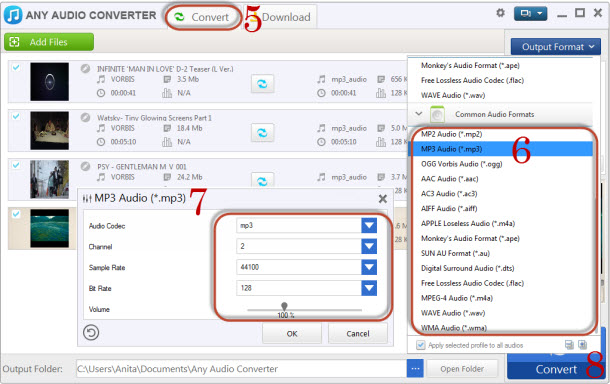The width and height of the screenshot is (610, 384).
Task: Switch to the Convert tab
Action: pos(203,17)
